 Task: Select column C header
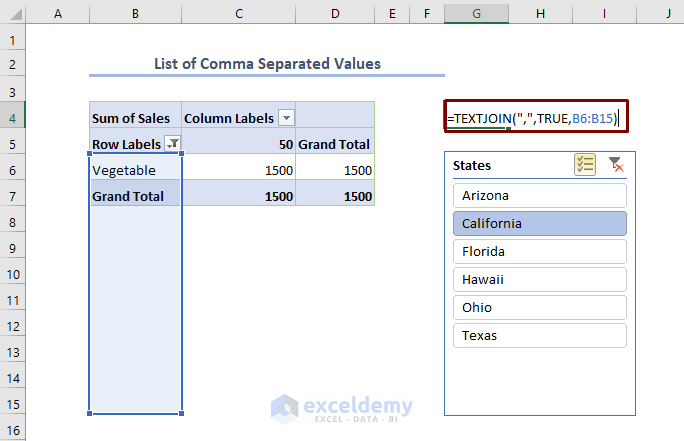click(239, 14)
